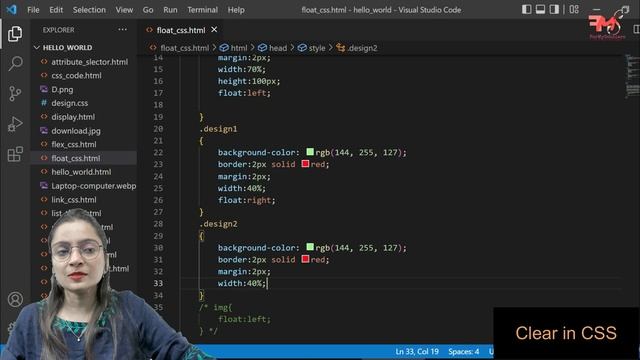Open the Extensions view icon
This screenshot has height=360, width=640.
click(x=15, y=154)
